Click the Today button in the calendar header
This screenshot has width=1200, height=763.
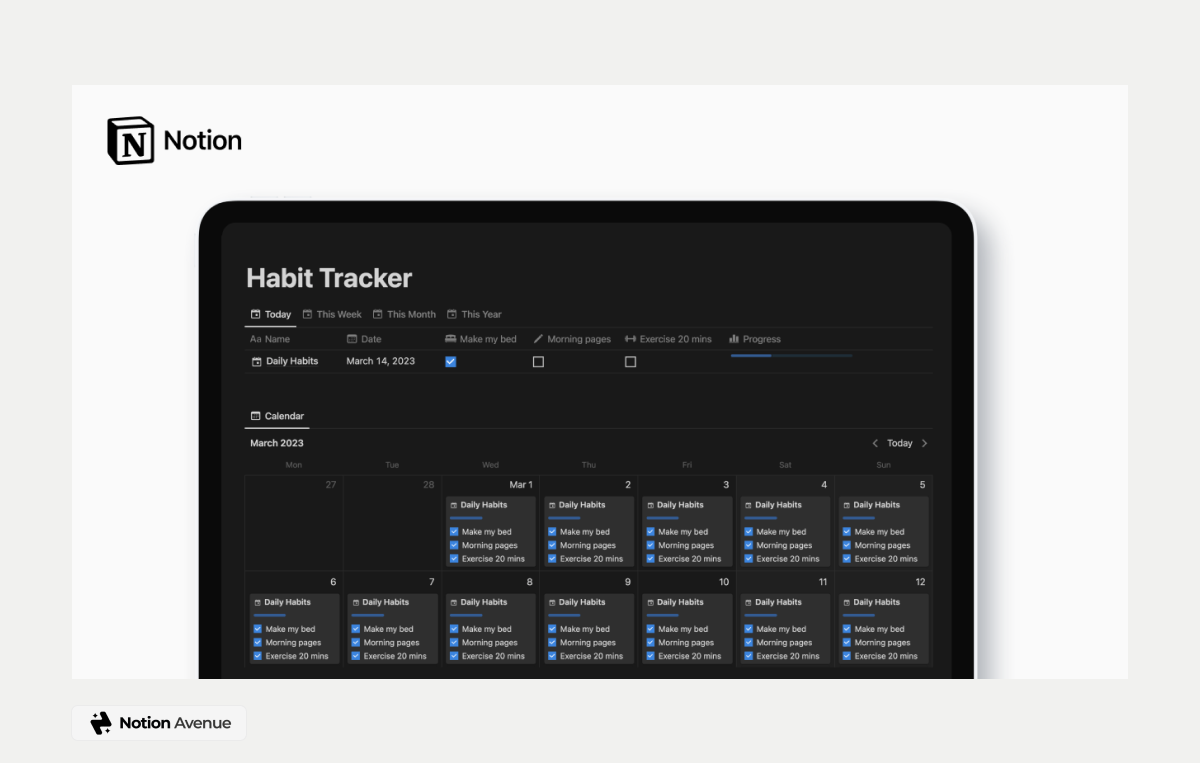coord(899,443)
